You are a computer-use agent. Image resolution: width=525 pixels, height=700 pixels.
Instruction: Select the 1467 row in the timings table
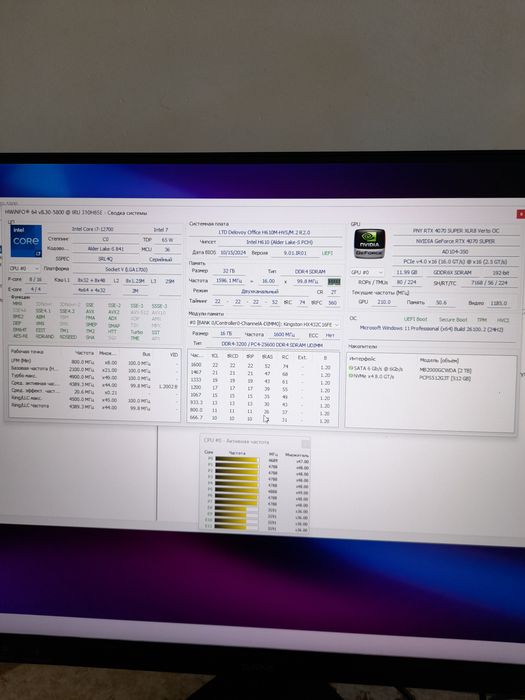pos(262,373)
